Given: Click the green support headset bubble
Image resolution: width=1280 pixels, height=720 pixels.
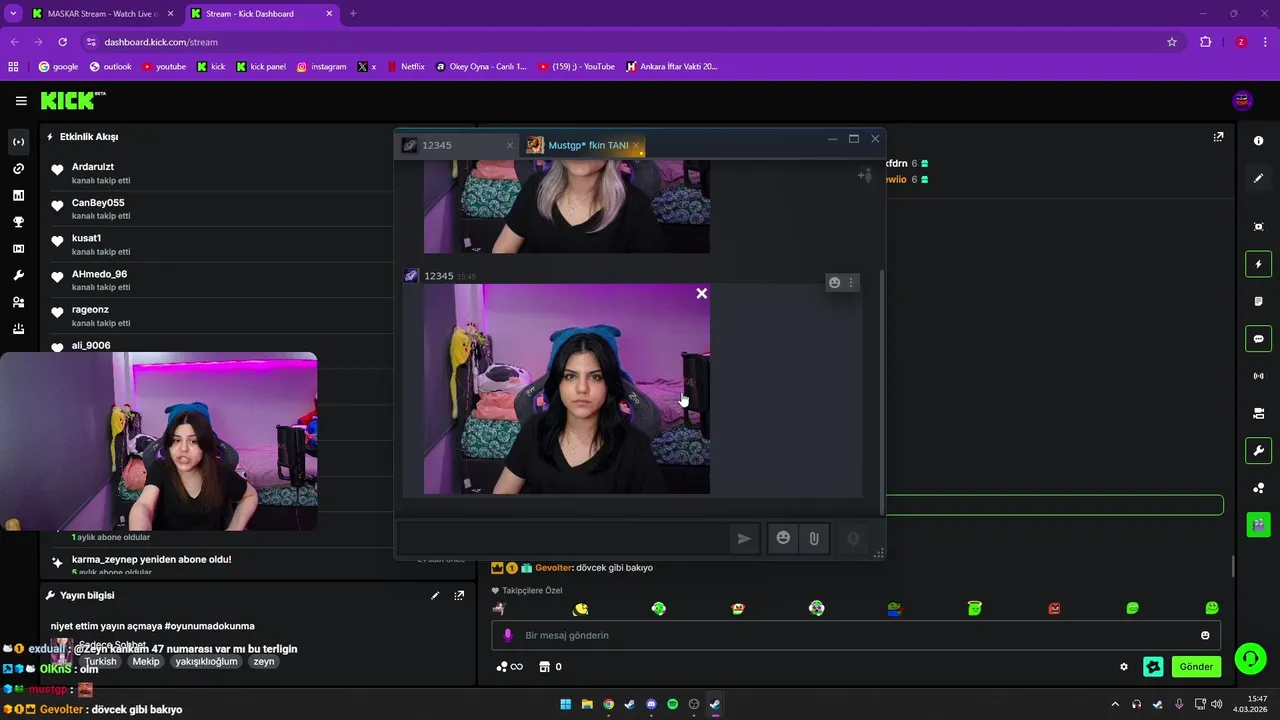Looking at the screenshot, I should point(1250,658).
